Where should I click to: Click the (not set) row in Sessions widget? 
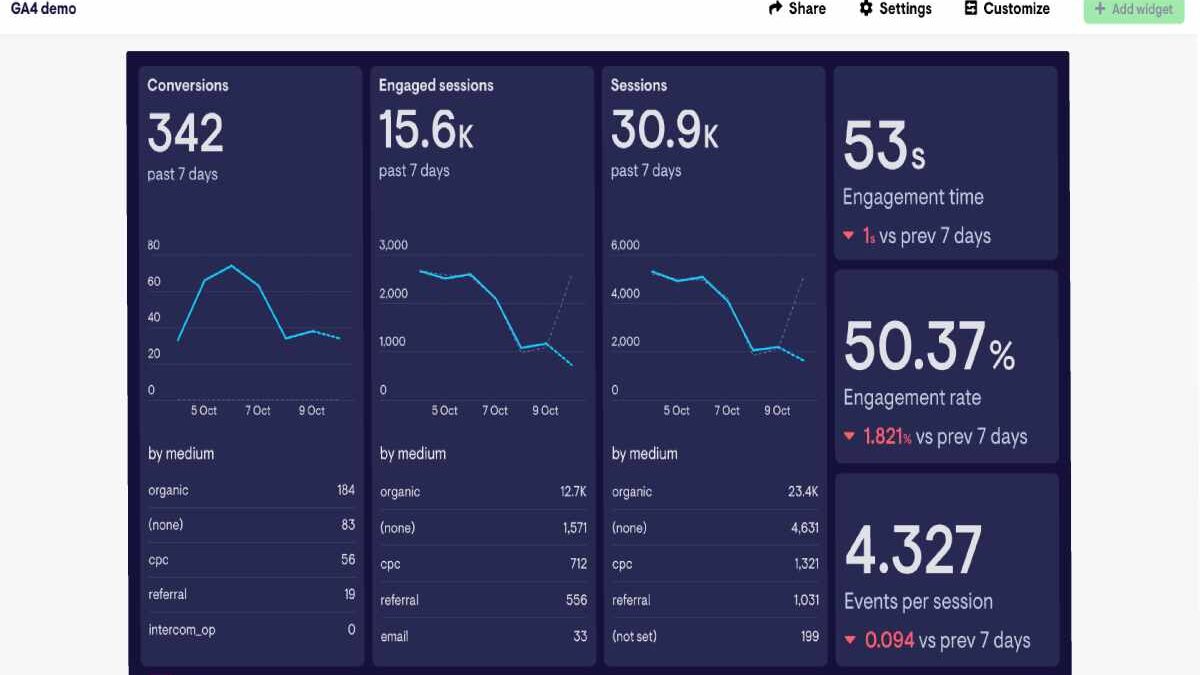coord(714,636)
